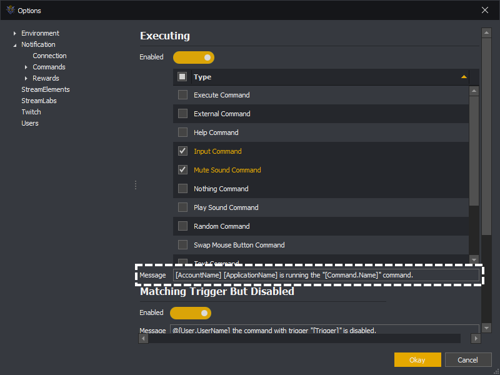
Task: Open the Twitch settings
Action: (x=31, y=112)
